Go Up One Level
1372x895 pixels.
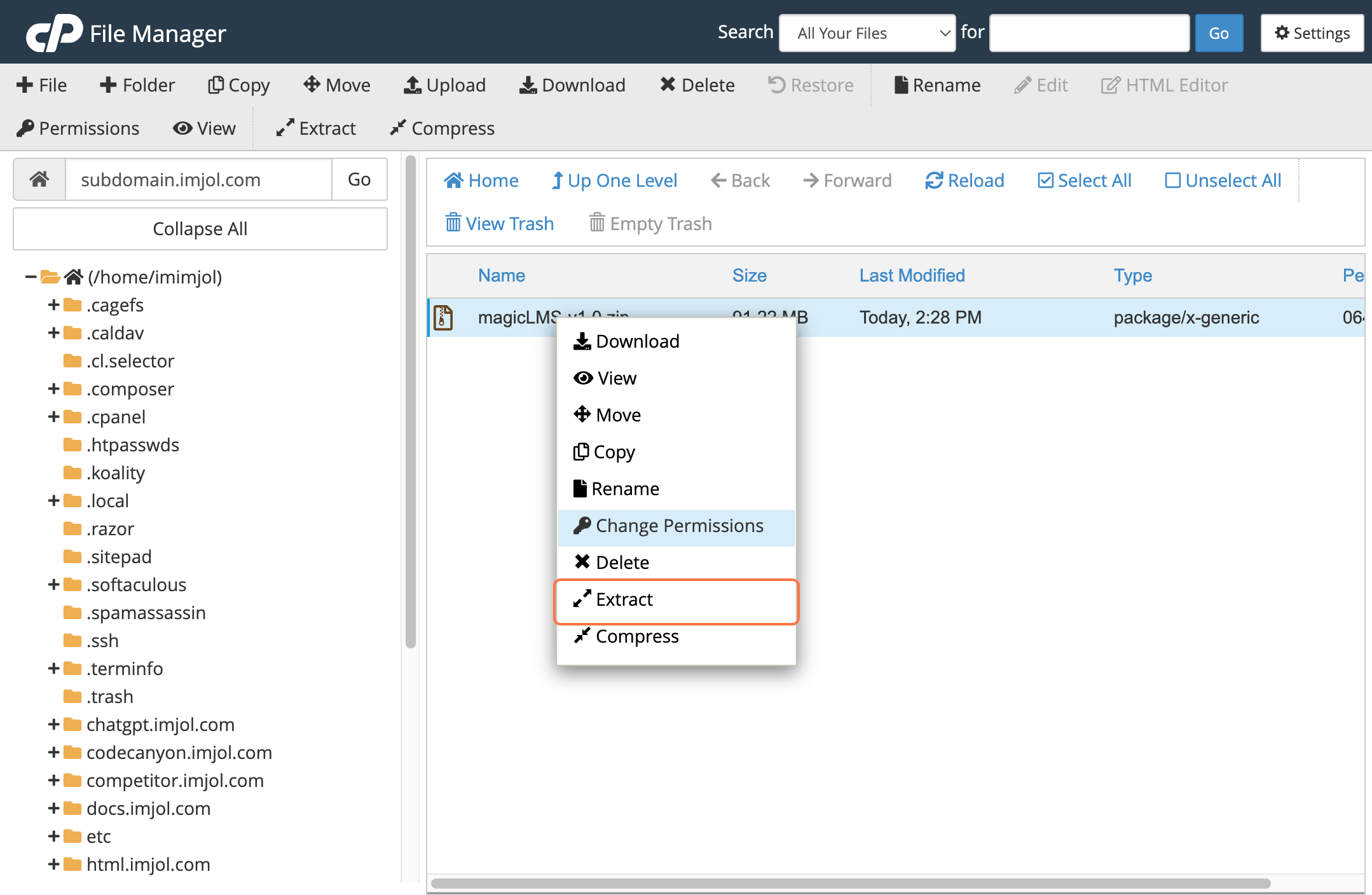(x=615, y=181)
